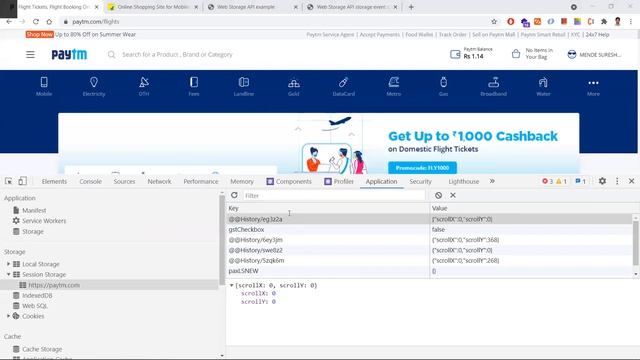Delete selected storage entry with X icon
Image resolution: width=640 pixels, height=360 pixels.
[x=453, y=195]
